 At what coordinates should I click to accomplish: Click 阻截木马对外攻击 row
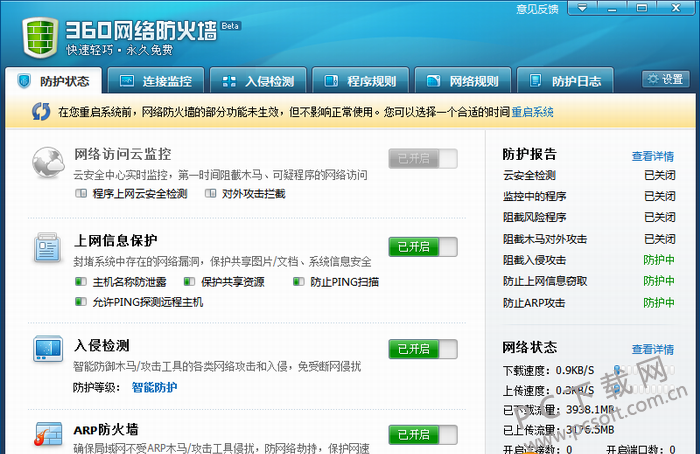pyautogui.click(x=589, y=239)
